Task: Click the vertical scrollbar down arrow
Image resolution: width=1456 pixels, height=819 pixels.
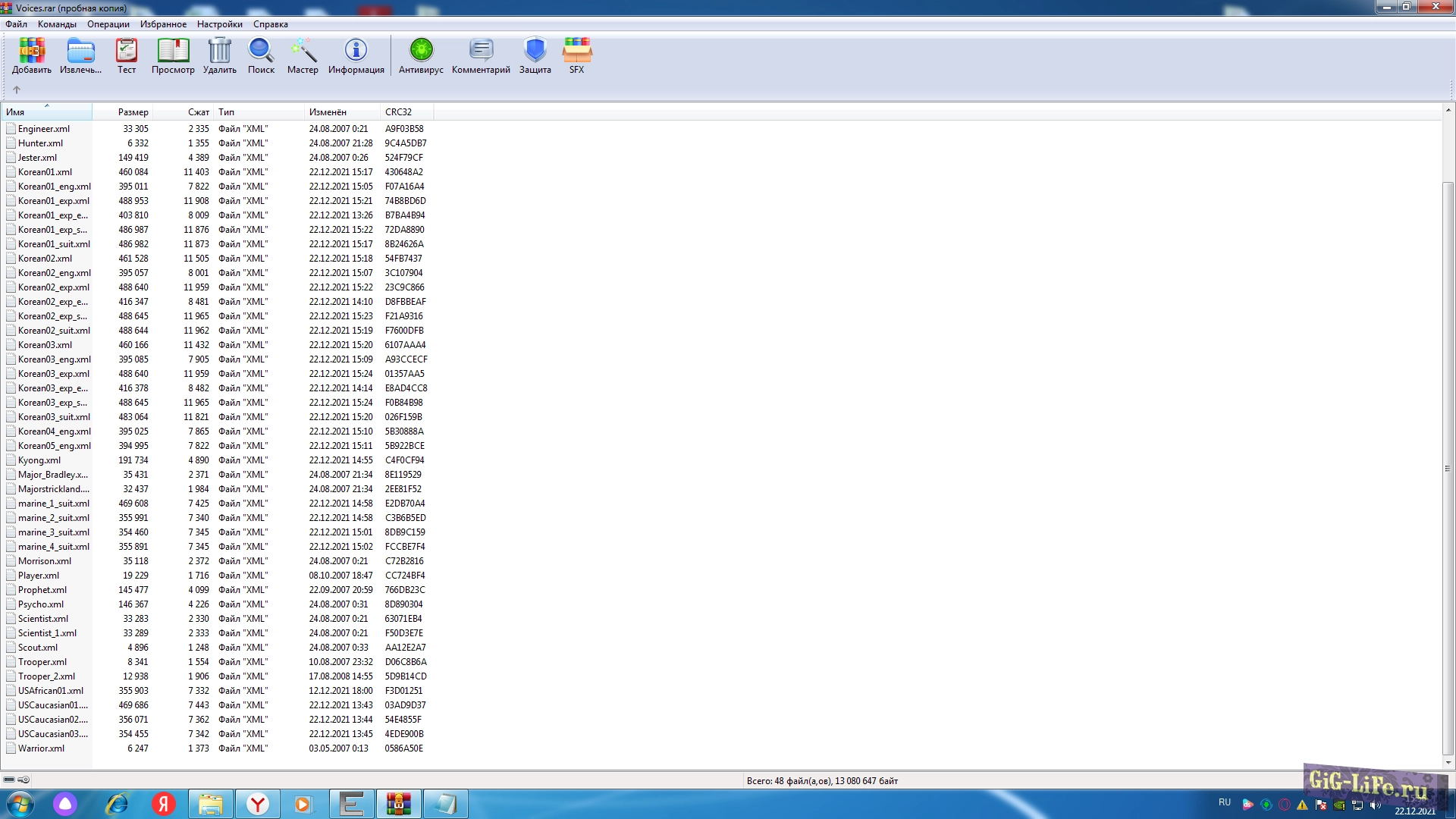Action: (x=1448, y=763)
